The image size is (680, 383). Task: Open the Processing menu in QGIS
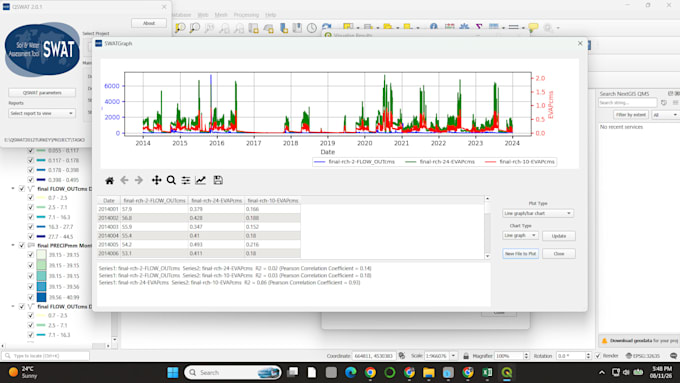[246, 15]
